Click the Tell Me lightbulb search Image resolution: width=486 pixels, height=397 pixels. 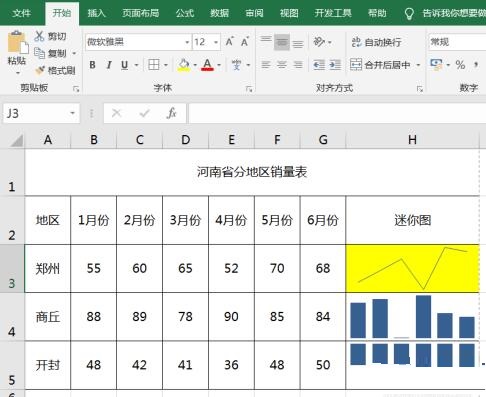point(409,14)
